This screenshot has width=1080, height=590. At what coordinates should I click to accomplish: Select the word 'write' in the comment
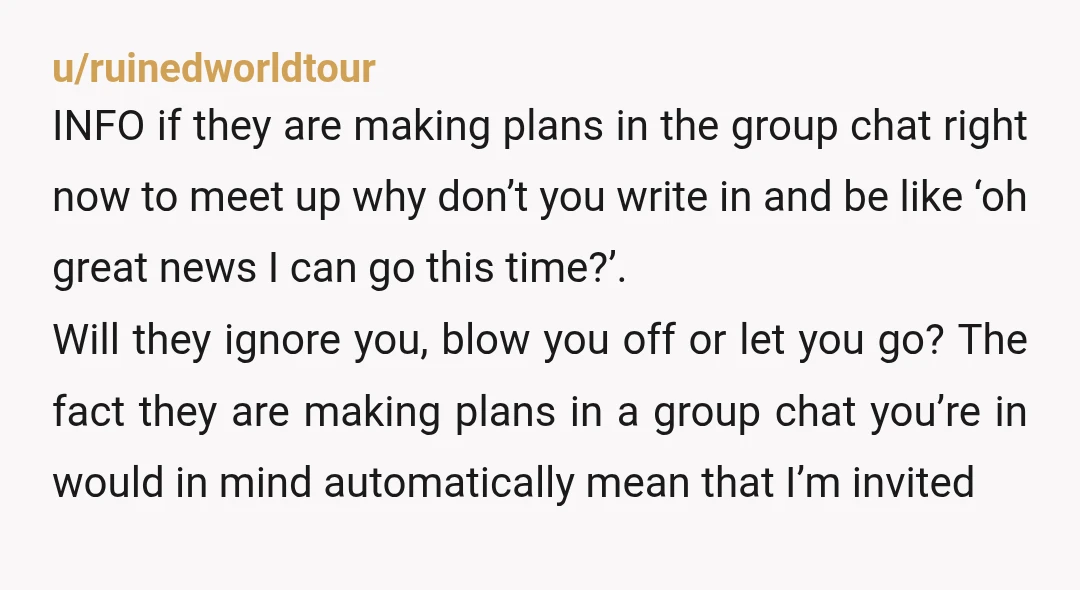pos(662,197)
